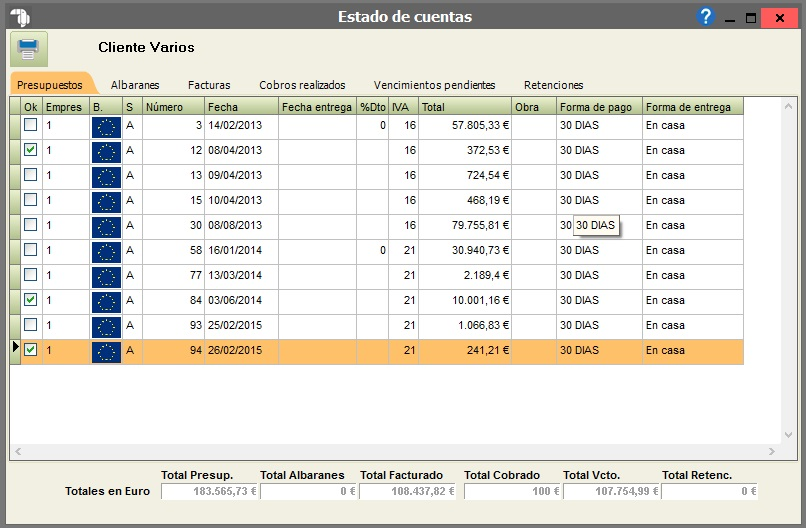The width and height of the screenshot is (806, 528).
Task: Select the total 79.755,81 €
Action: (x=465, y=227)
